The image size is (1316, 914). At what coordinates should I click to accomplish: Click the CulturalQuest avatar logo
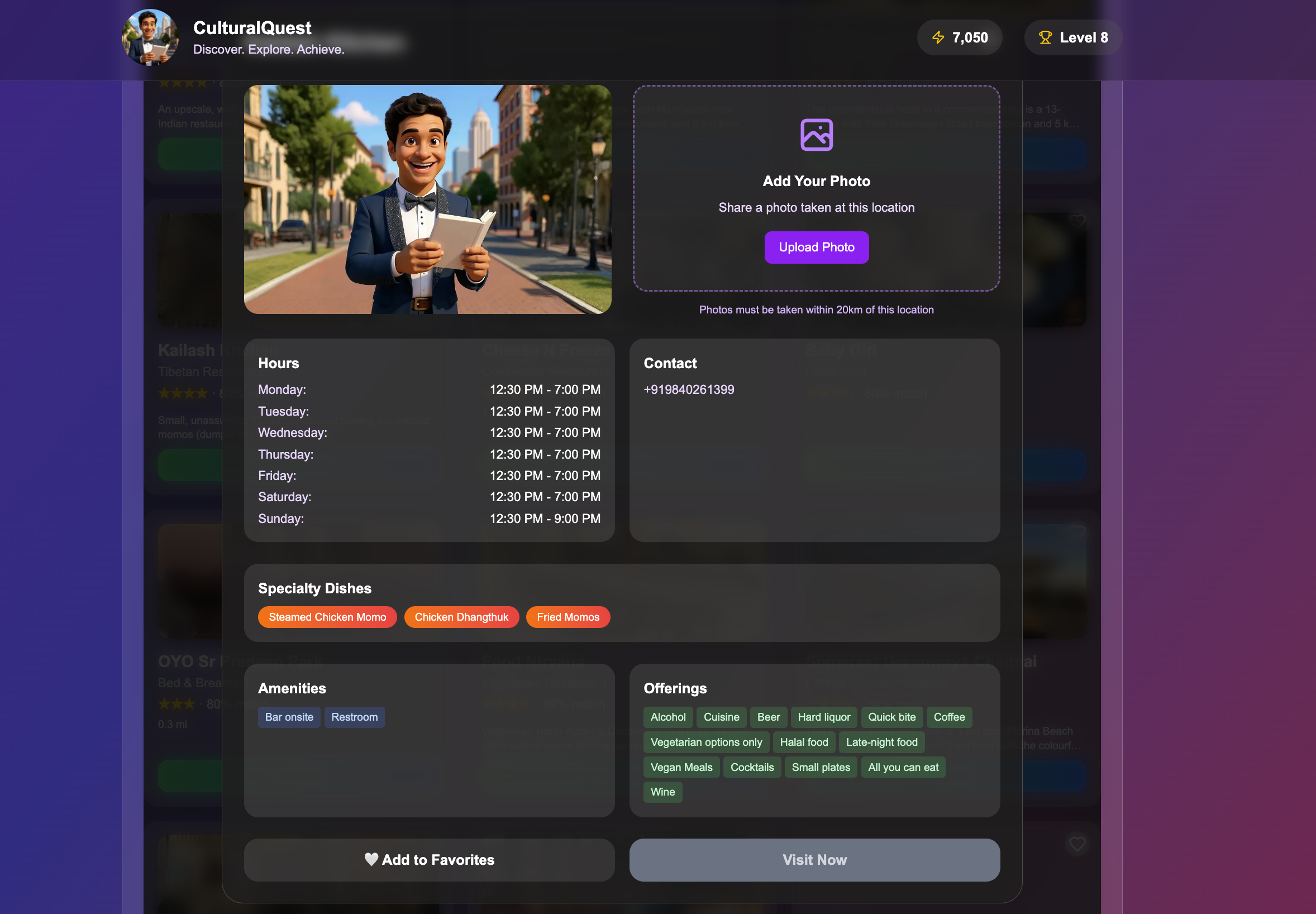(150, 38)
